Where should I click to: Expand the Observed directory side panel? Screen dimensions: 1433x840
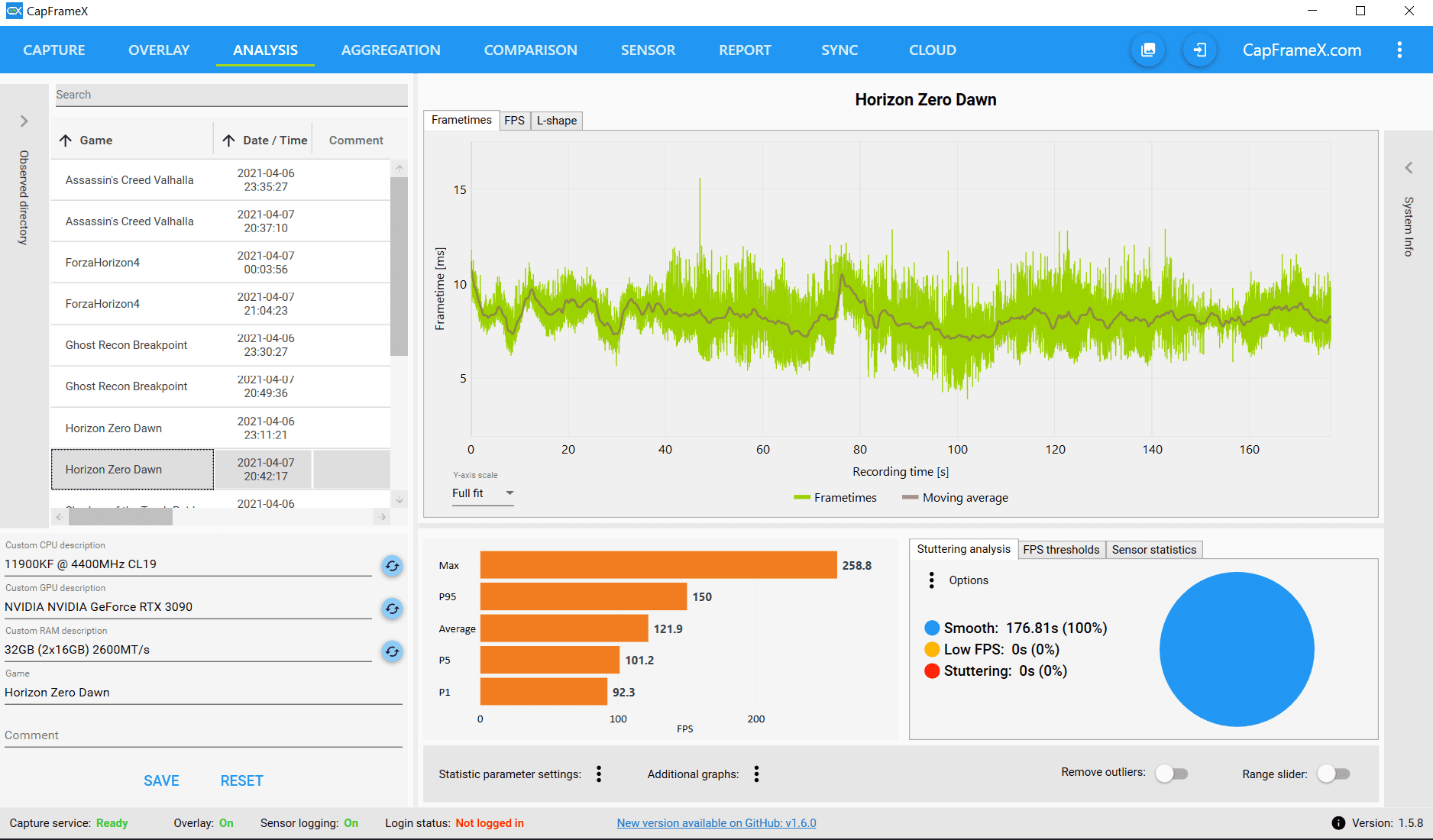[x=24, y=121]
